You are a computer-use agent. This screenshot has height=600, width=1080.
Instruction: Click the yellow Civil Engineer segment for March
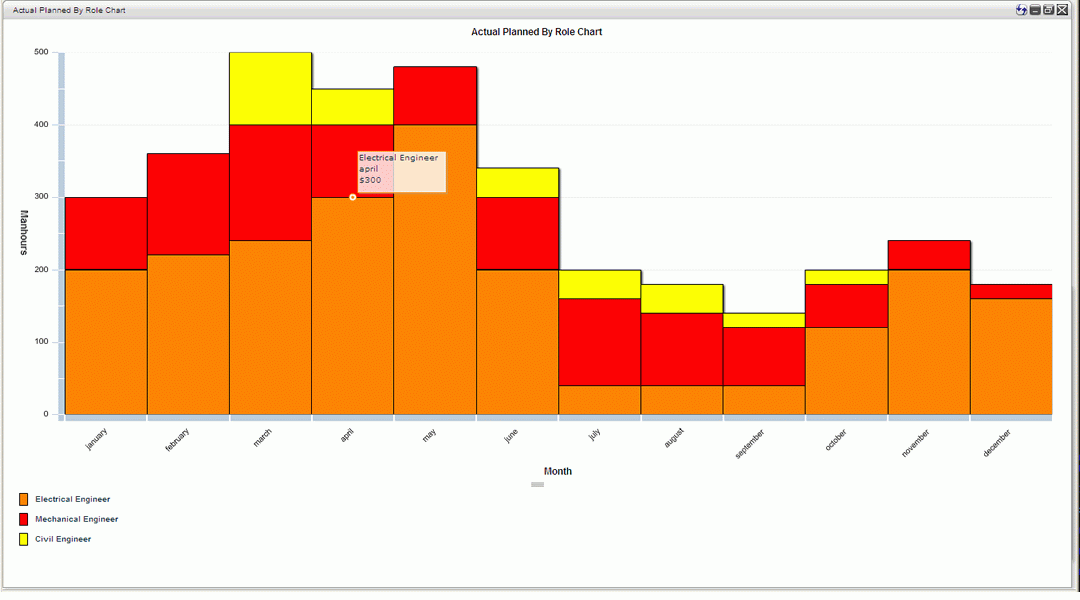click(x=270, y=88)
